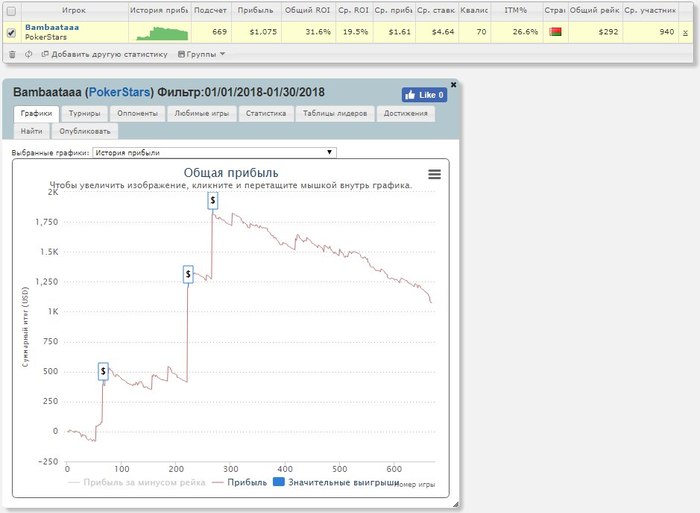Click the blue 'Значительные выигрыши' legend swatch
Image resolution: width=700 pixels, height=513 pixels.
(x=279, y=482)
